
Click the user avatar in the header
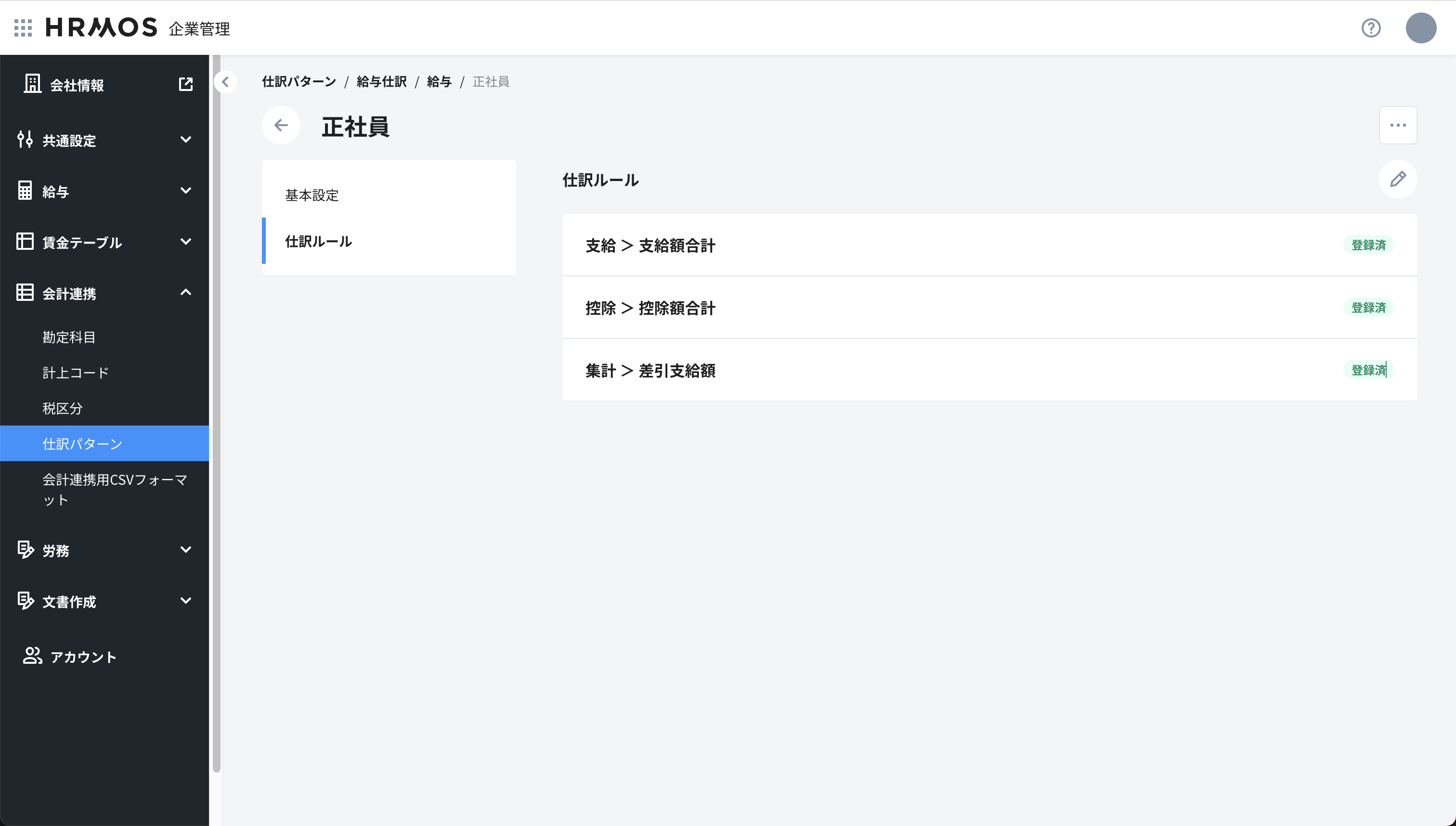[1421, 28]
